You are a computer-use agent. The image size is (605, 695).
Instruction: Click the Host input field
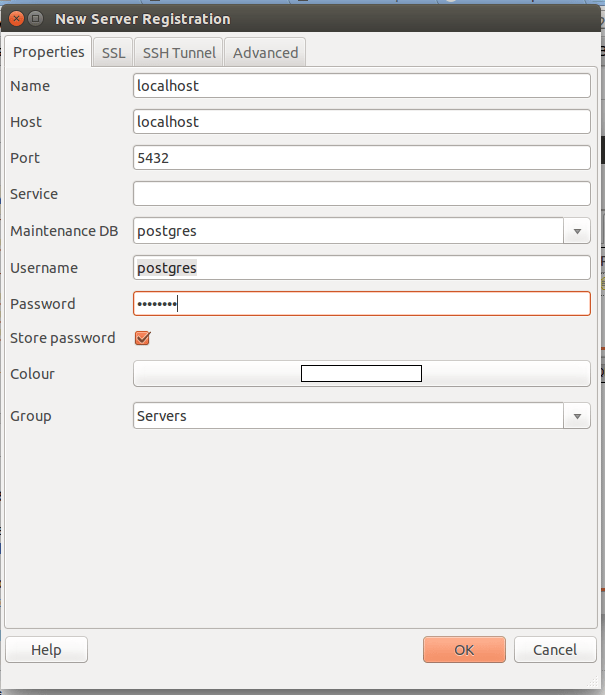(x=362, y=121)
